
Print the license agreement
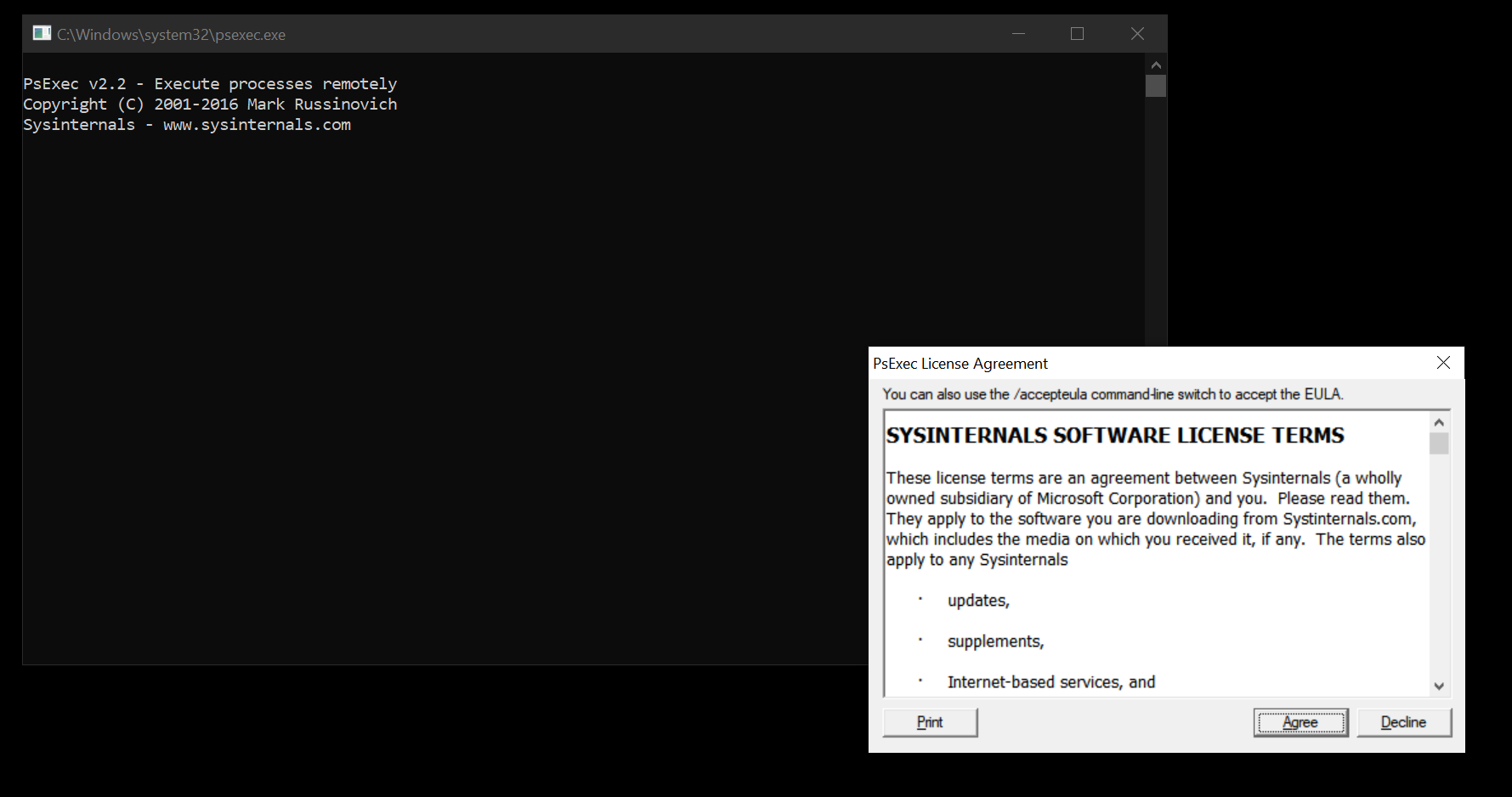coord(930,722)
